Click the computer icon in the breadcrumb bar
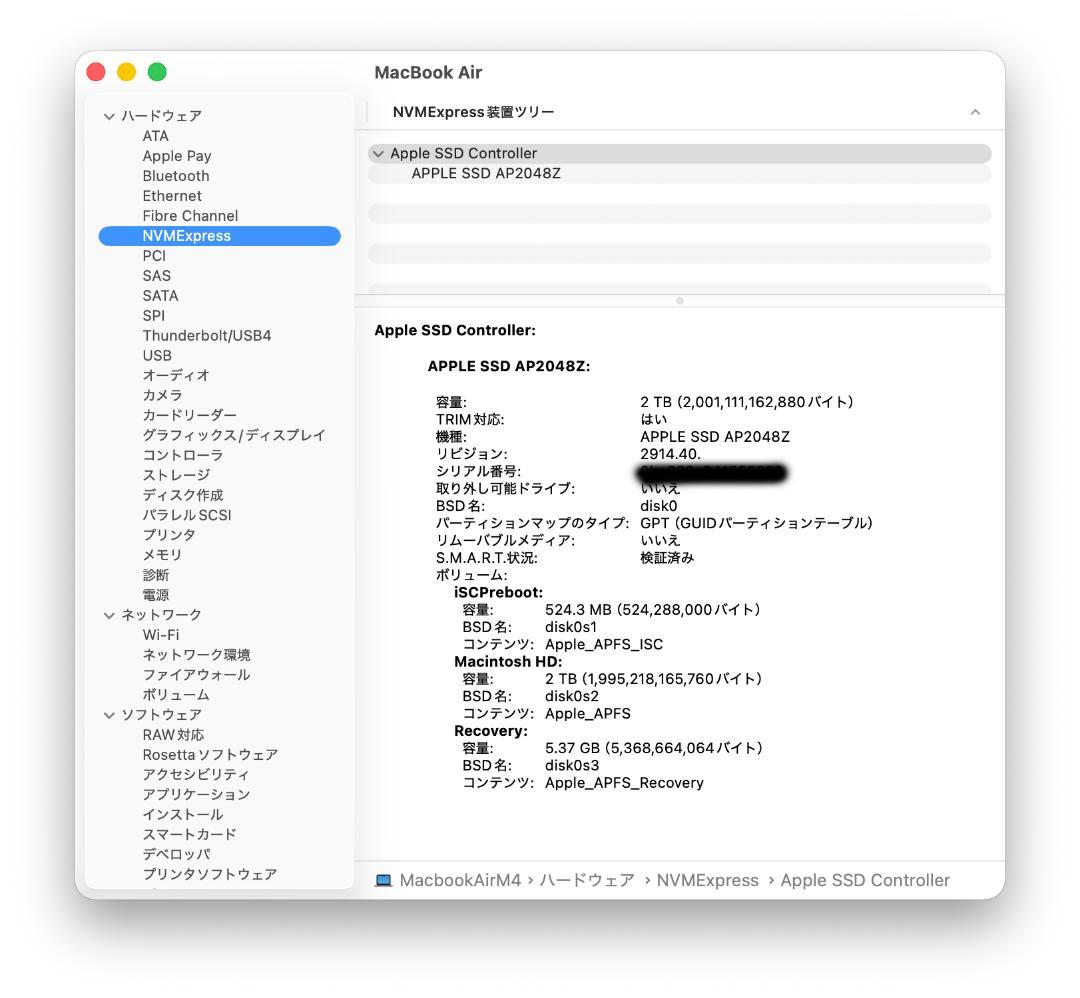This screenshot has height=998, width=1080. pos(382,880)
